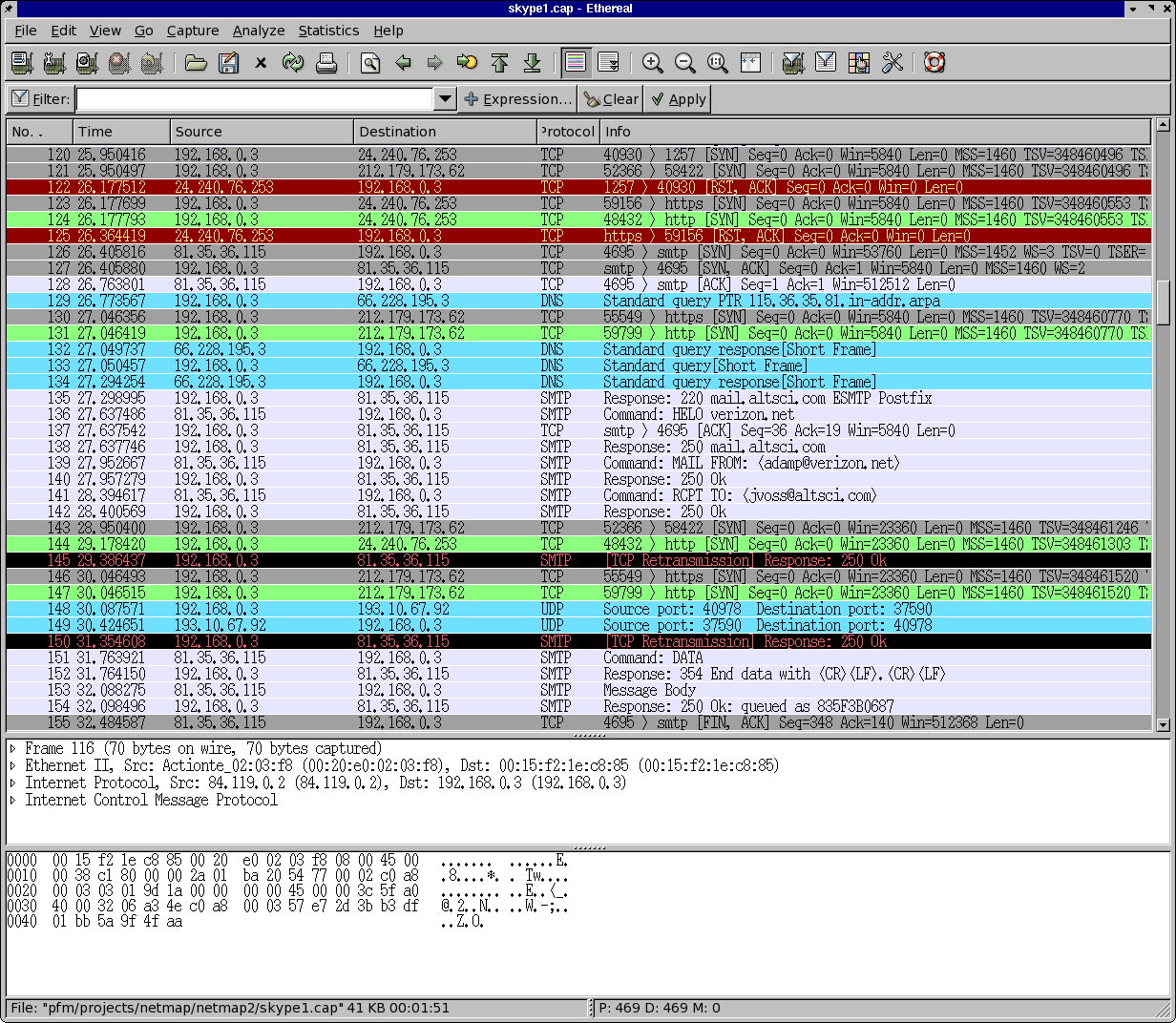Click the Apply filter button
Screen dimensions: 1176x1023
[x=678, y=99]
